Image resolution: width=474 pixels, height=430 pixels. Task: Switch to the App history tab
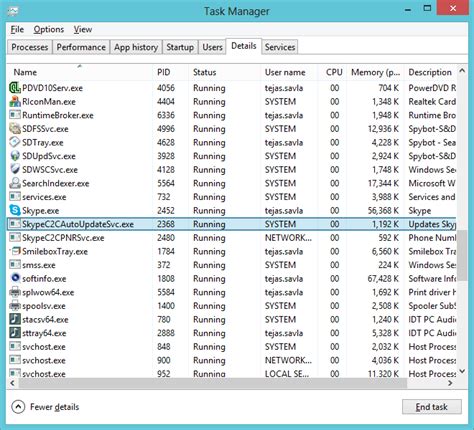click(x=136, y=47)
